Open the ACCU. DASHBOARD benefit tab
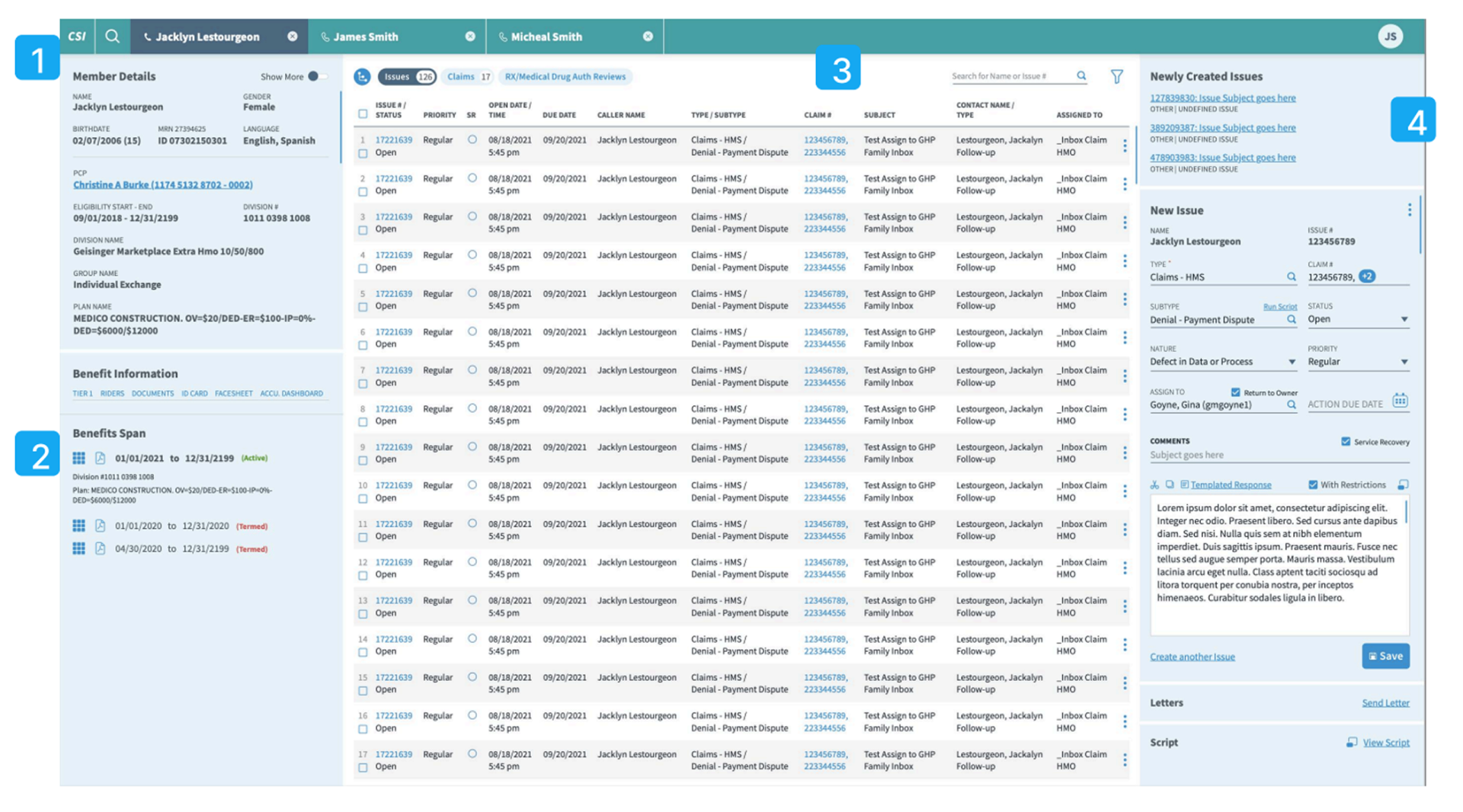Screen dimensions: 1463x812 pos(291,393)
